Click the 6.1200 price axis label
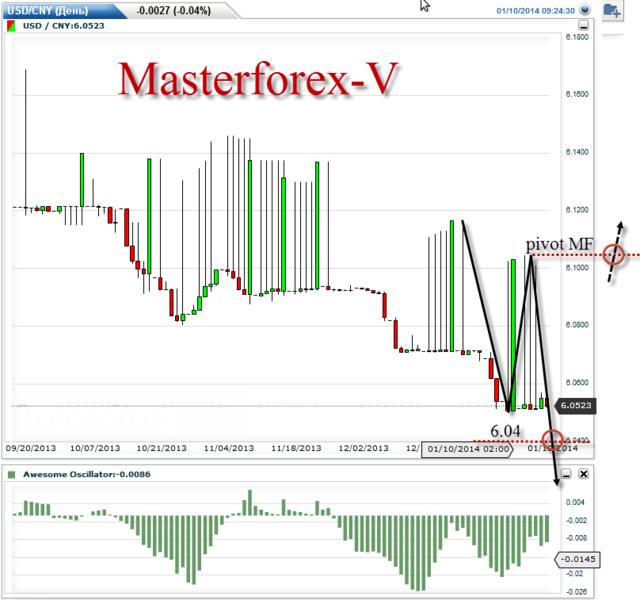Screen dimensions: 640x600 pyautogui.click(x=577, y=210)
